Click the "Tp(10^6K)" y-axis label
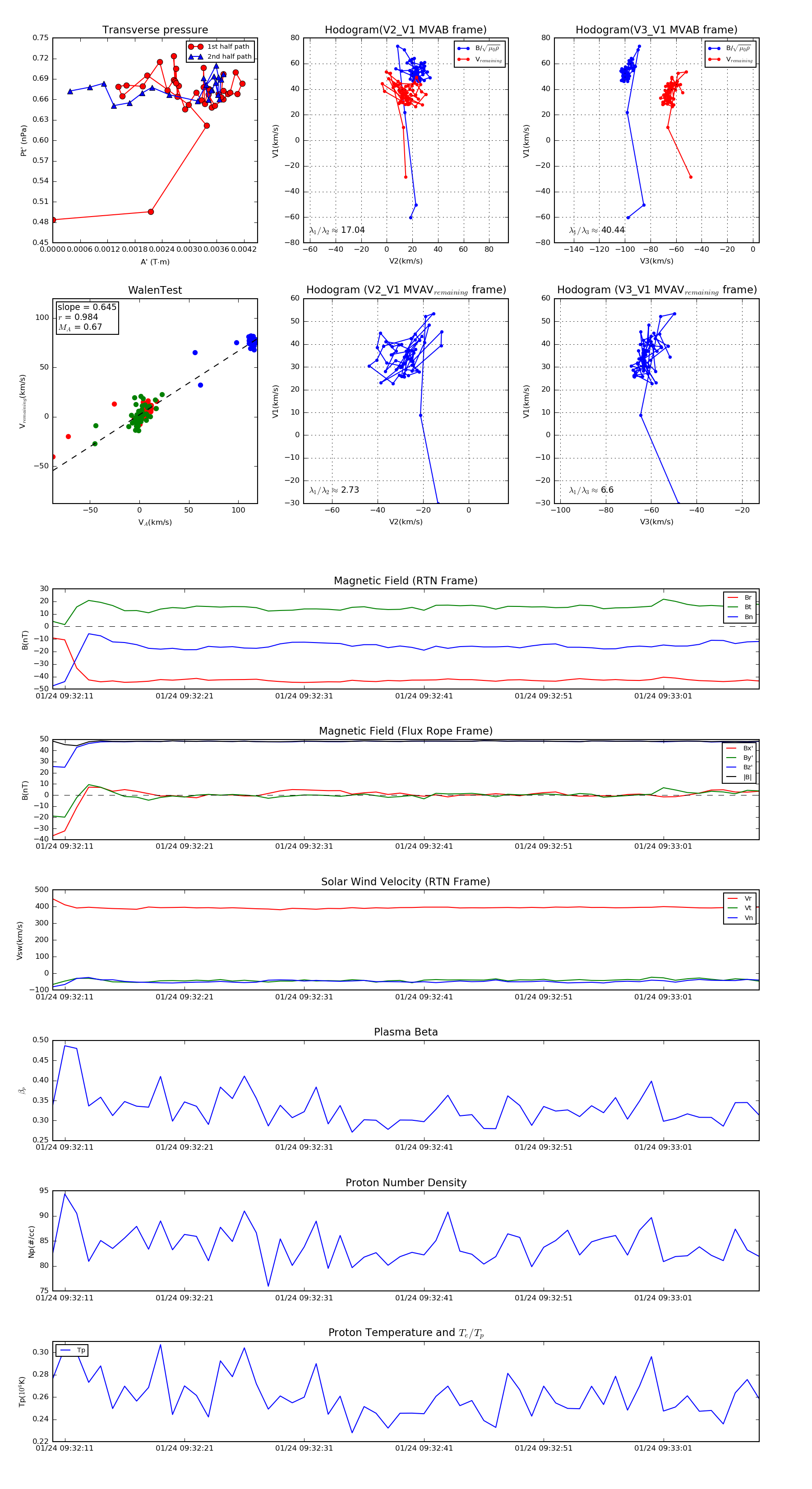 tap(22, 1392)
